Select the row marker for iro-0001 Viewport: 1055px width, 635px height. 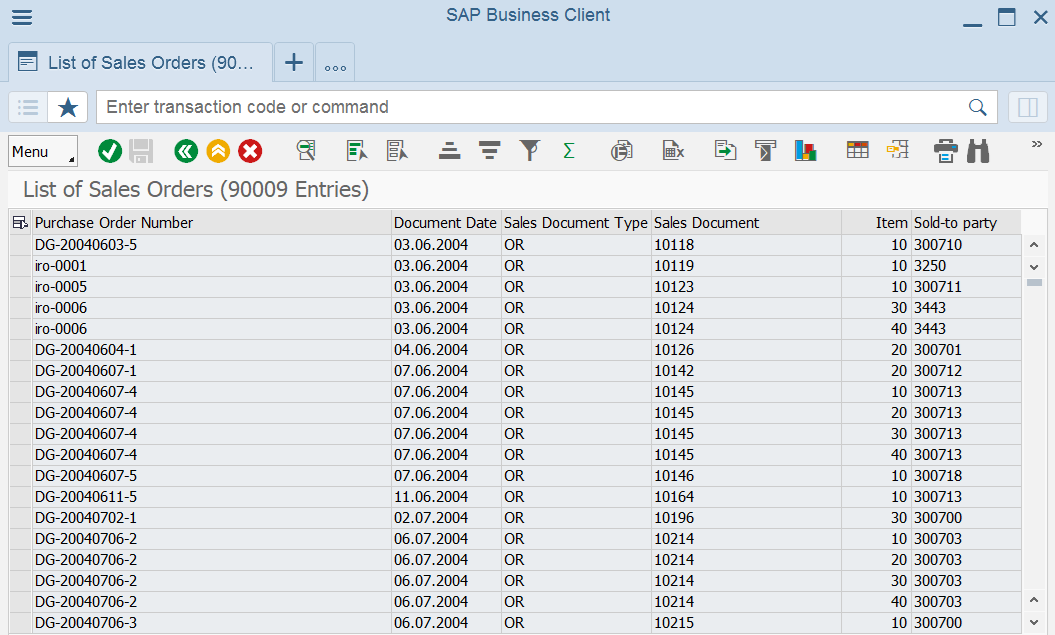[x=20, y=266]
